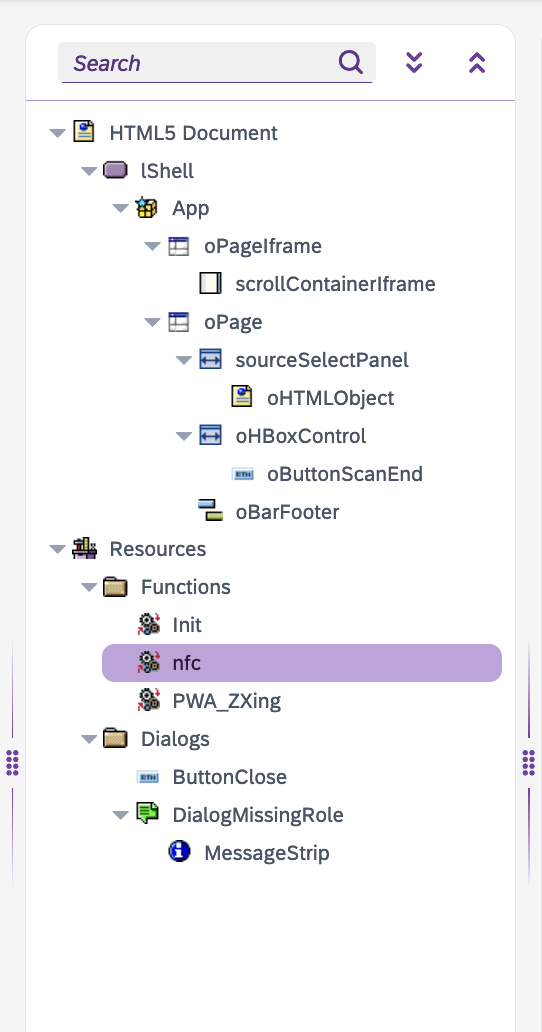This screenshot has width=542, height=1032.
Task: Click the search magnifier icon
Action: 351,63
